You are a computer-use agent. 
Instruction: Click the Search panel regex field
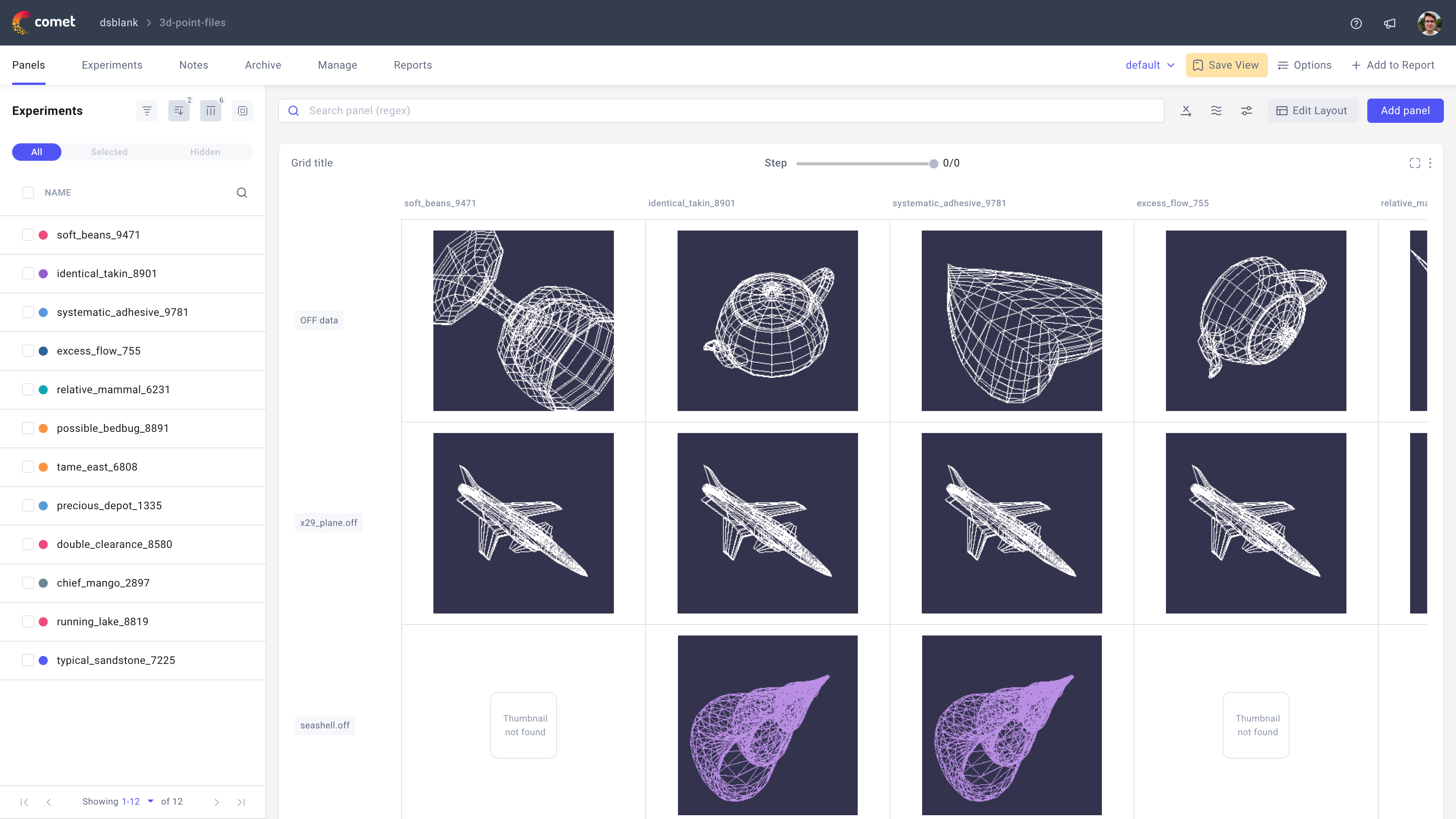click(x=729, y=111)
